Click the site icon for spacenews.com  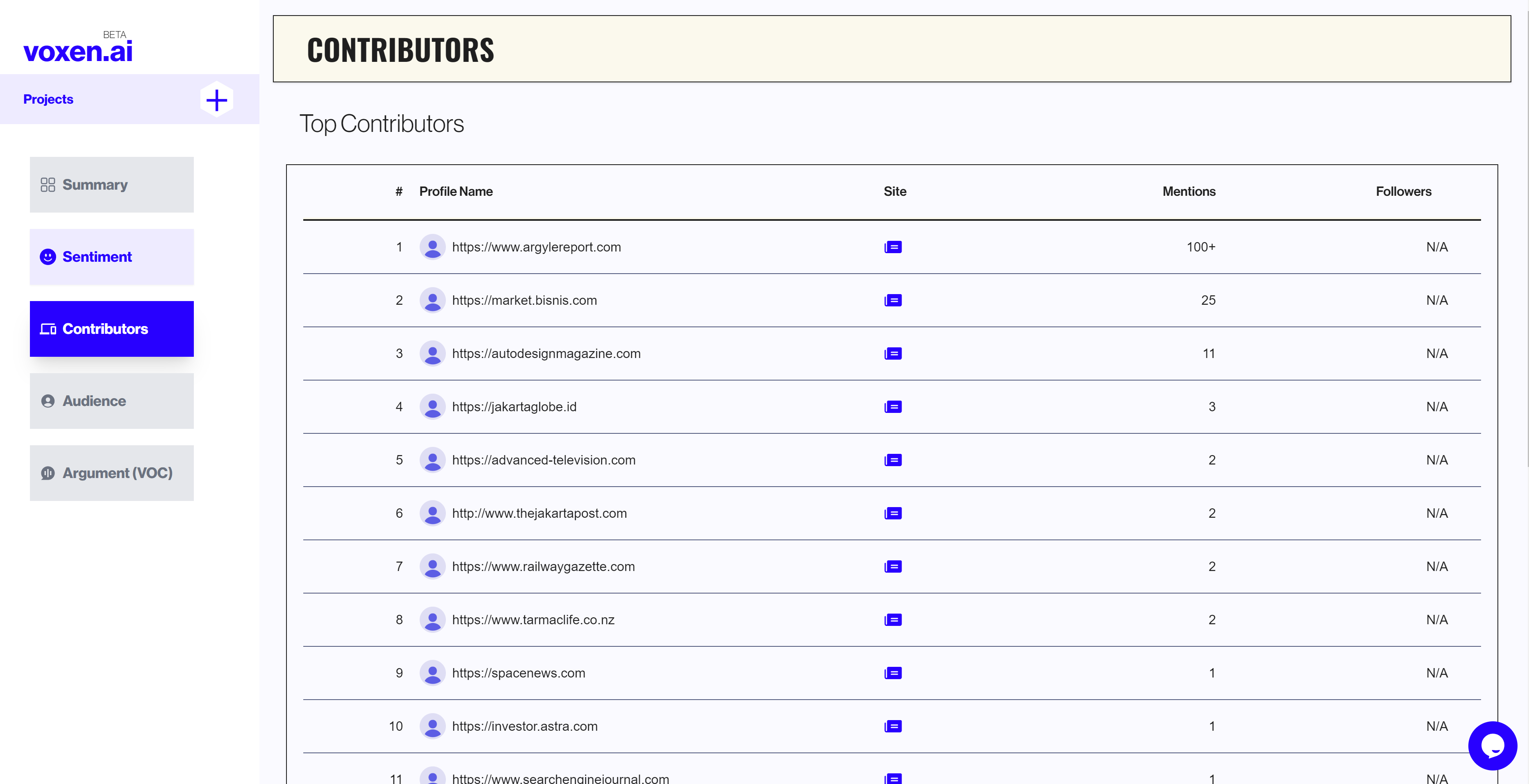(x=893, y=673)
